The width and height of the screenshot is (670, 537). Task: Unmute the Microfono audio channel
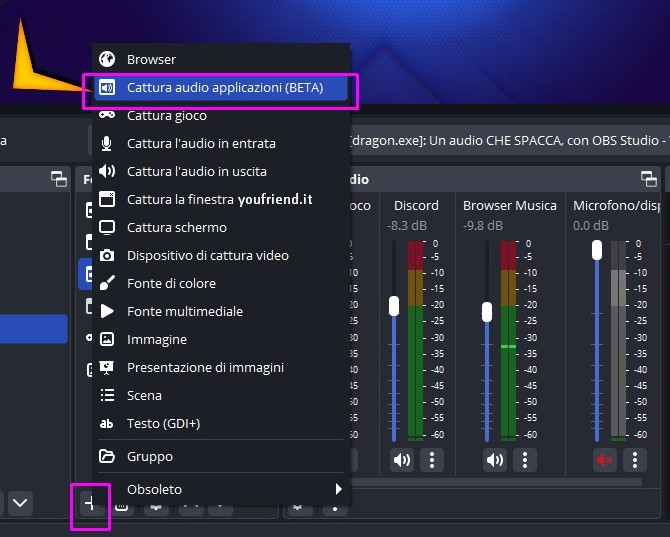(x=605, y=460)
